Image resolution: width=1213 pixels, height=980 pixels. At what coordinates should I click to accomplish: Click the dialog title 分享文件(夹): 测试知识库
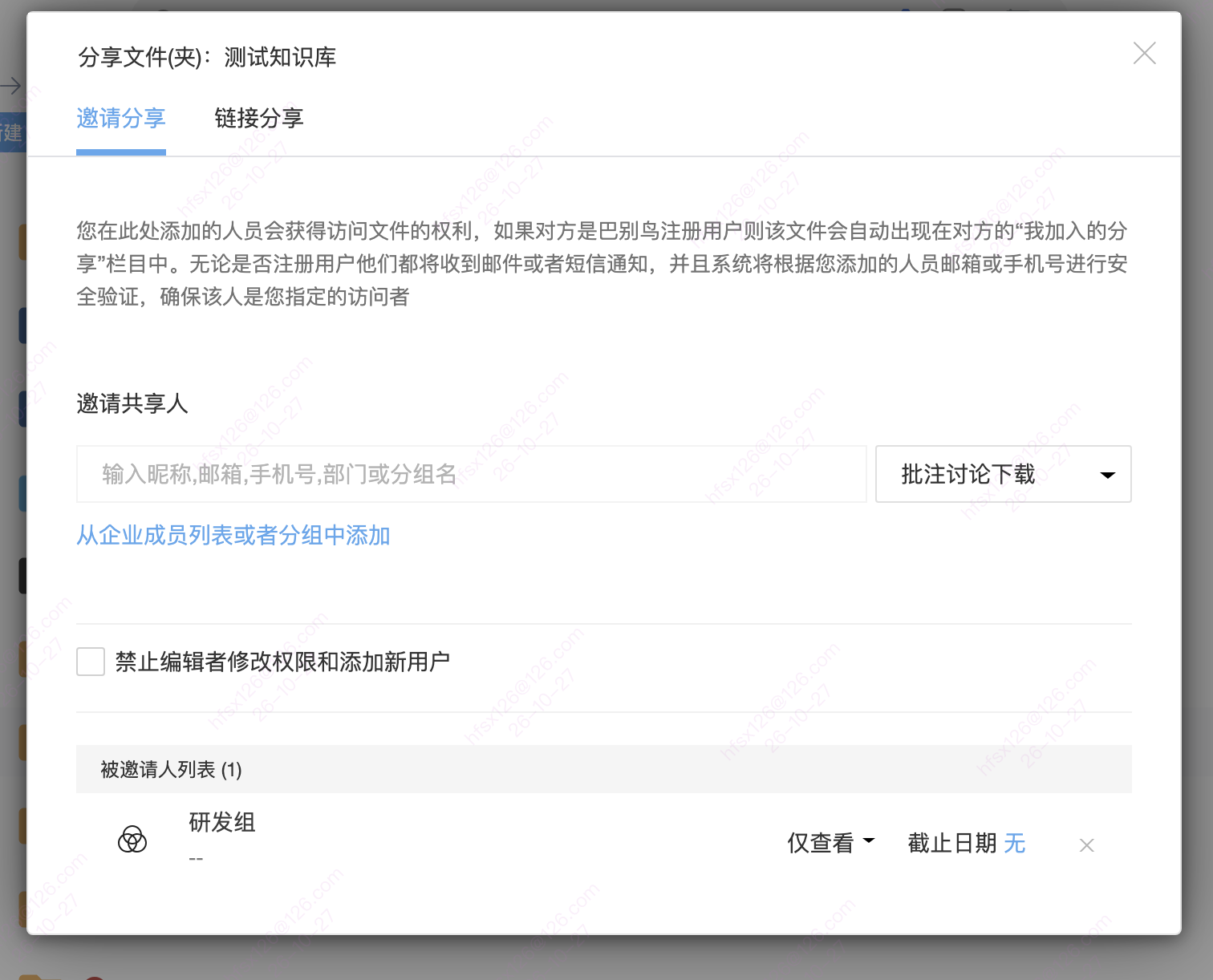(x=207, y=57)
